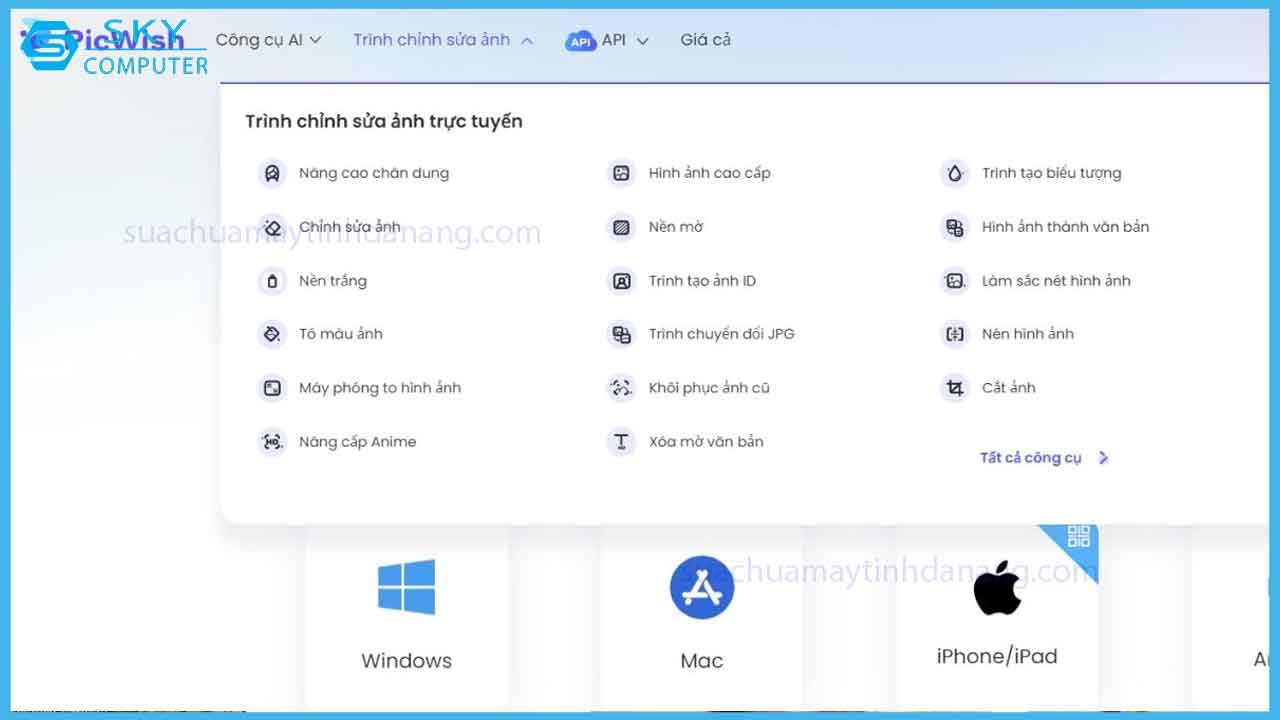Click the Chỉnh sửa ảnh eraser icon
The width and height of the screenshot is (1280, 720).
(272, 227)
